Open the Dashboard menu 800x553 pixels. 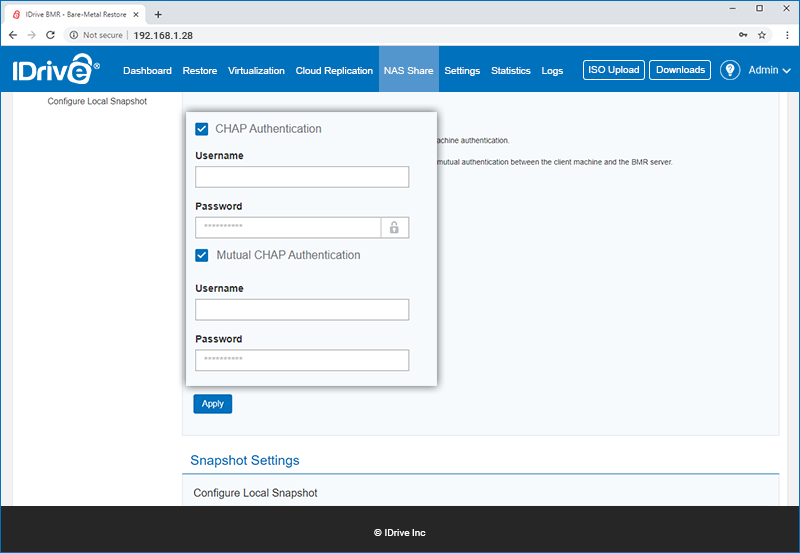pyautogui.click(x=147, y=70)
